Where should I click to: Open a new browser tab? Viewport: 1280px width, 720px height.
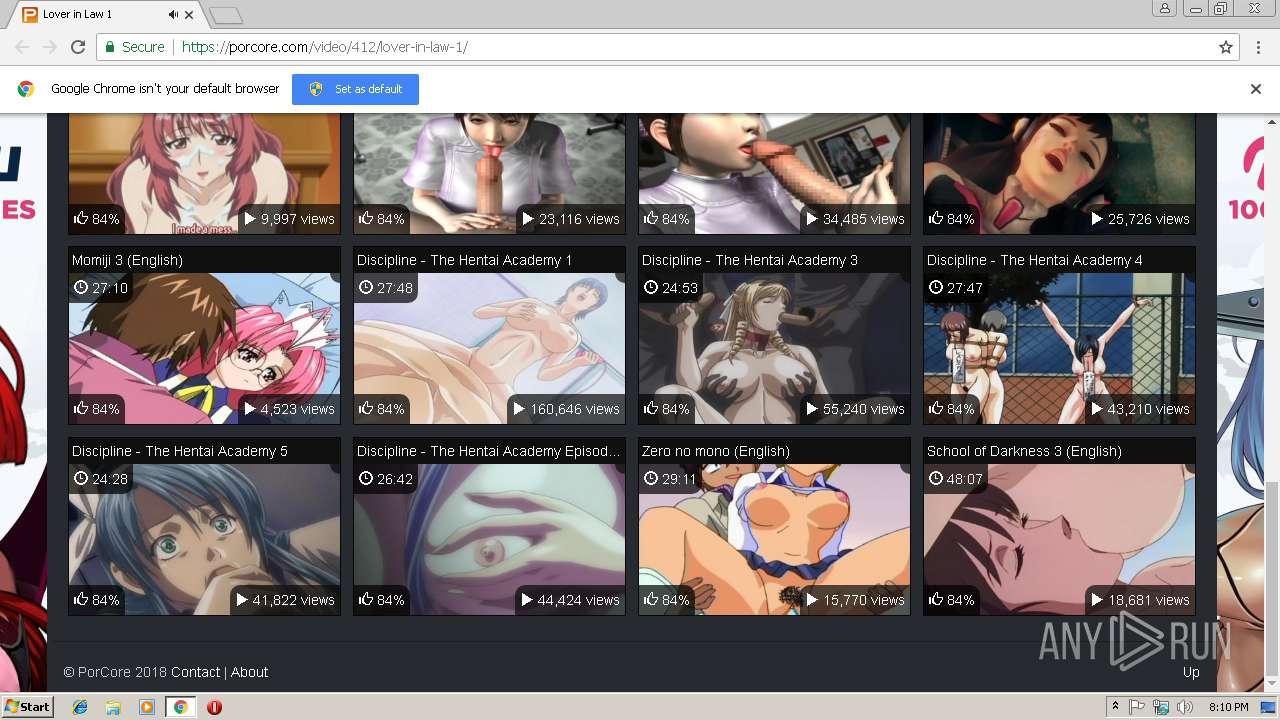pyautogui.click(x=226, y=15)
